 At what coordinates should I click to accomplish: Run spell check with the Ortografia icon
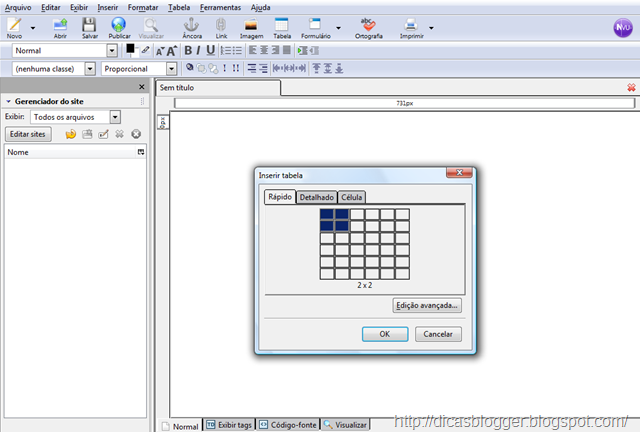[369, 28]
